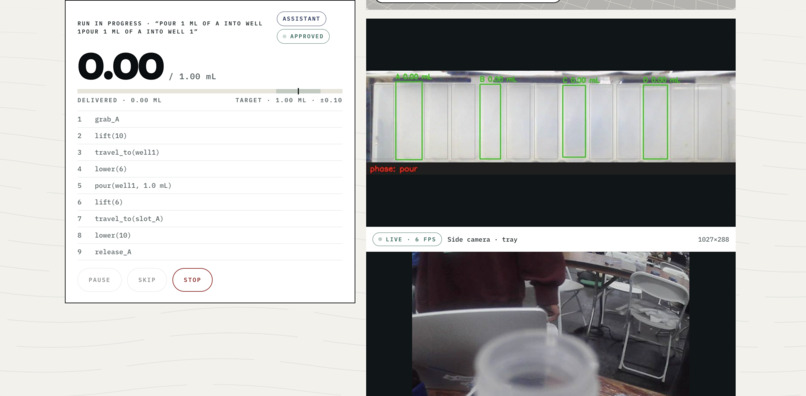Select step 1 grab_A

[210, 119]
